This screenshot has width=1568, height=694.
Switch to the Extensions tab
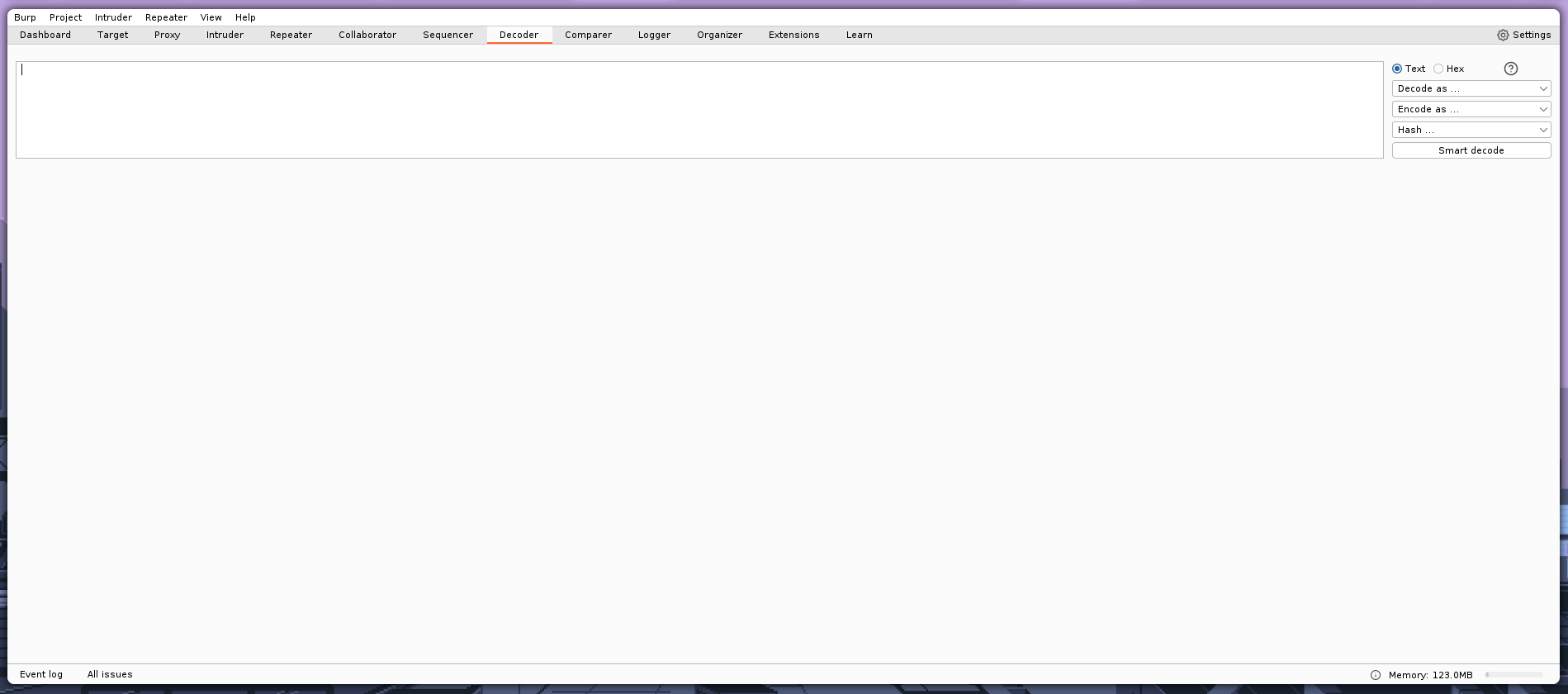tap(793, 35)
